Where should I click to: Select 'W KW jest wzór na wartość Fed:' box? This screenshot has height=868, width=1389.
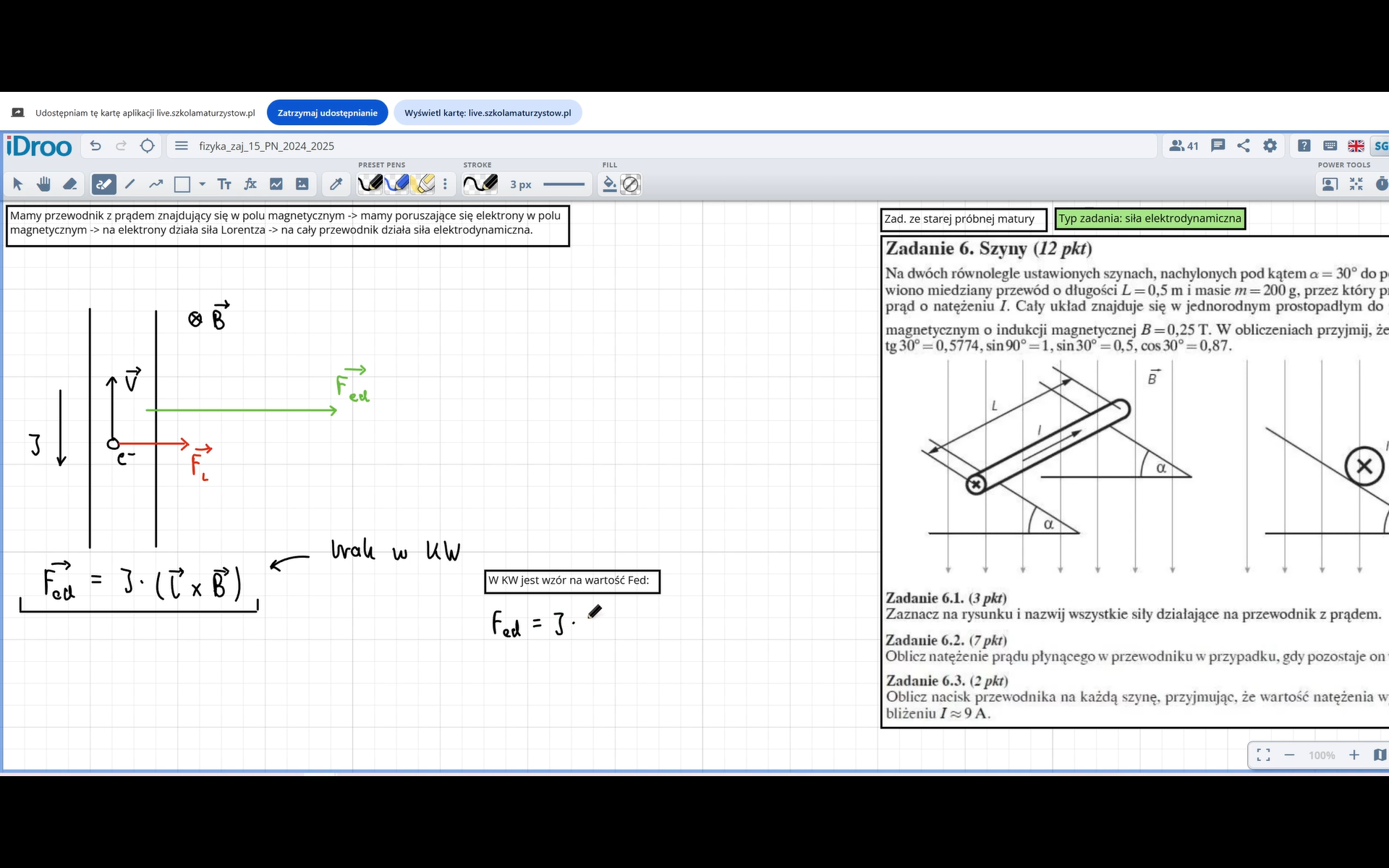coord(572,581)
